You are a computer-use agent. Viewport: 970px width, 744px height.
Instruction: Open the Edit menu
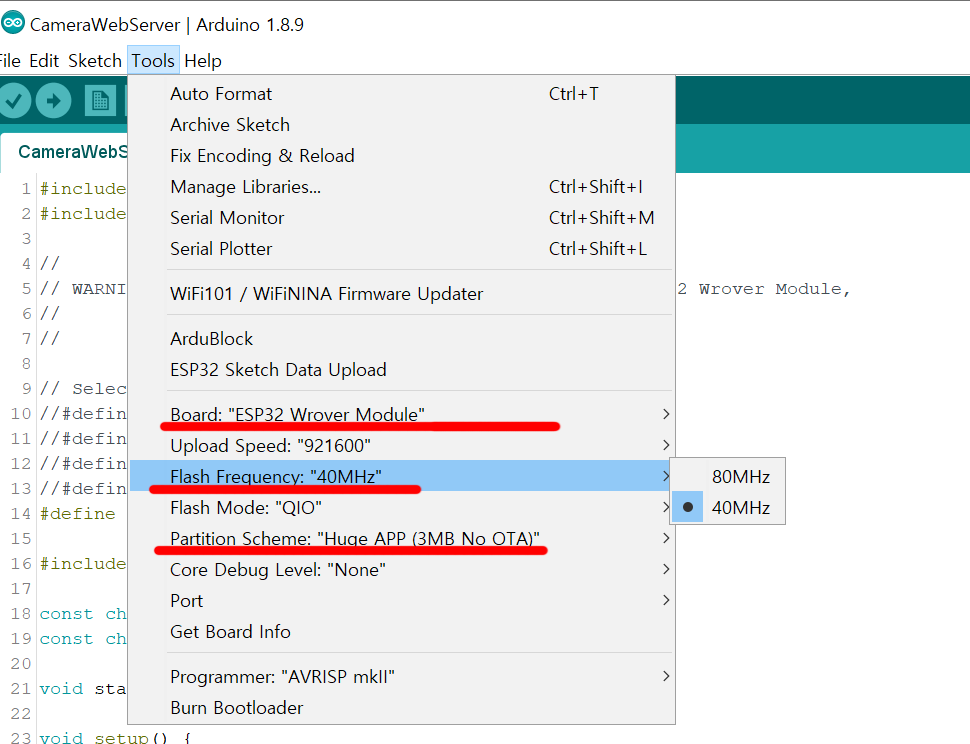pos(44,61)
